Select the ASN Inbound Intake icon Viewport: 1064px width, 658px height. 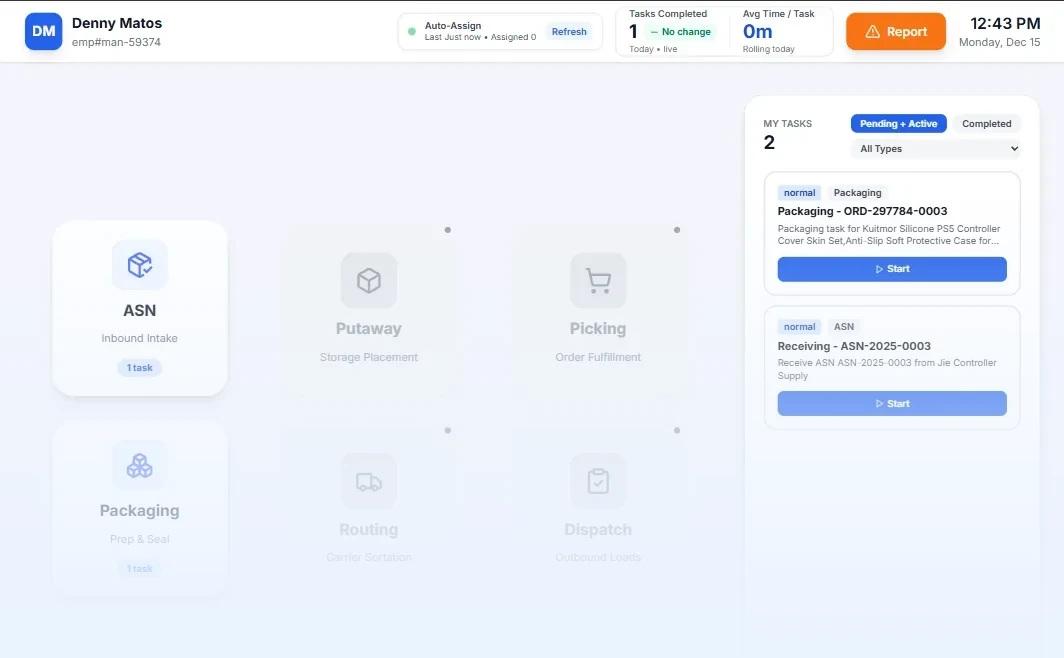click(139, 265)
